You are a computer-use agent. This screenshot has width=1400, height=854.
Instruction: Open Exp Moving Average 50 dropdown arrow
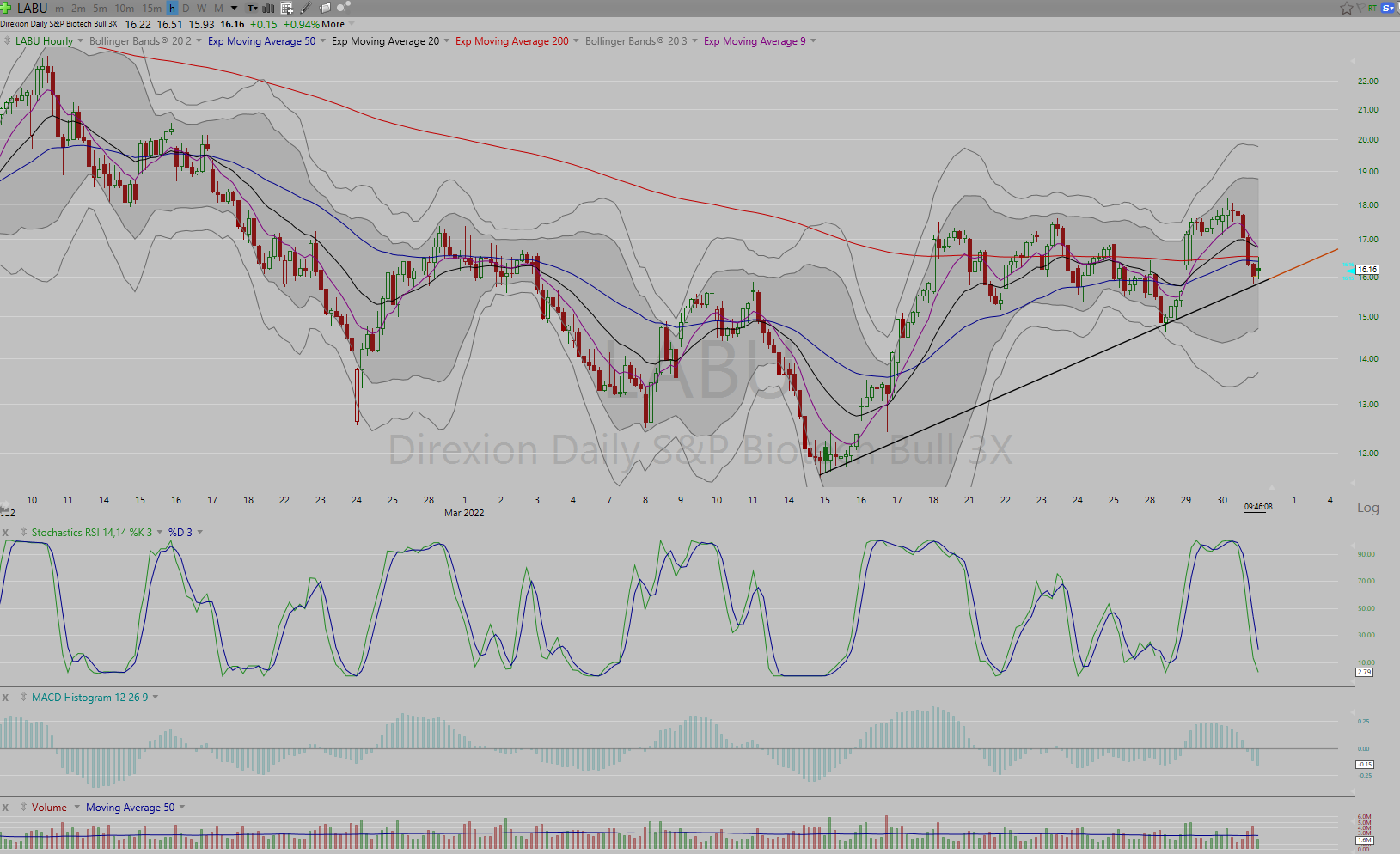click(323, 40)
